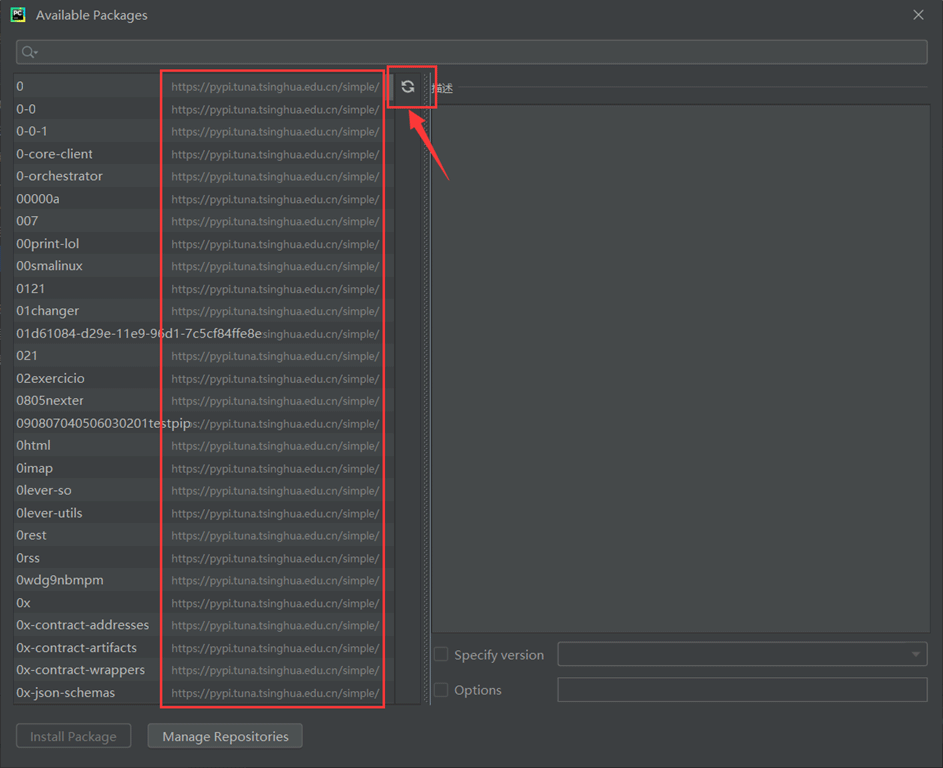Enable the Specify version checkbox
The image size is (943, 768).
(441, 655)
